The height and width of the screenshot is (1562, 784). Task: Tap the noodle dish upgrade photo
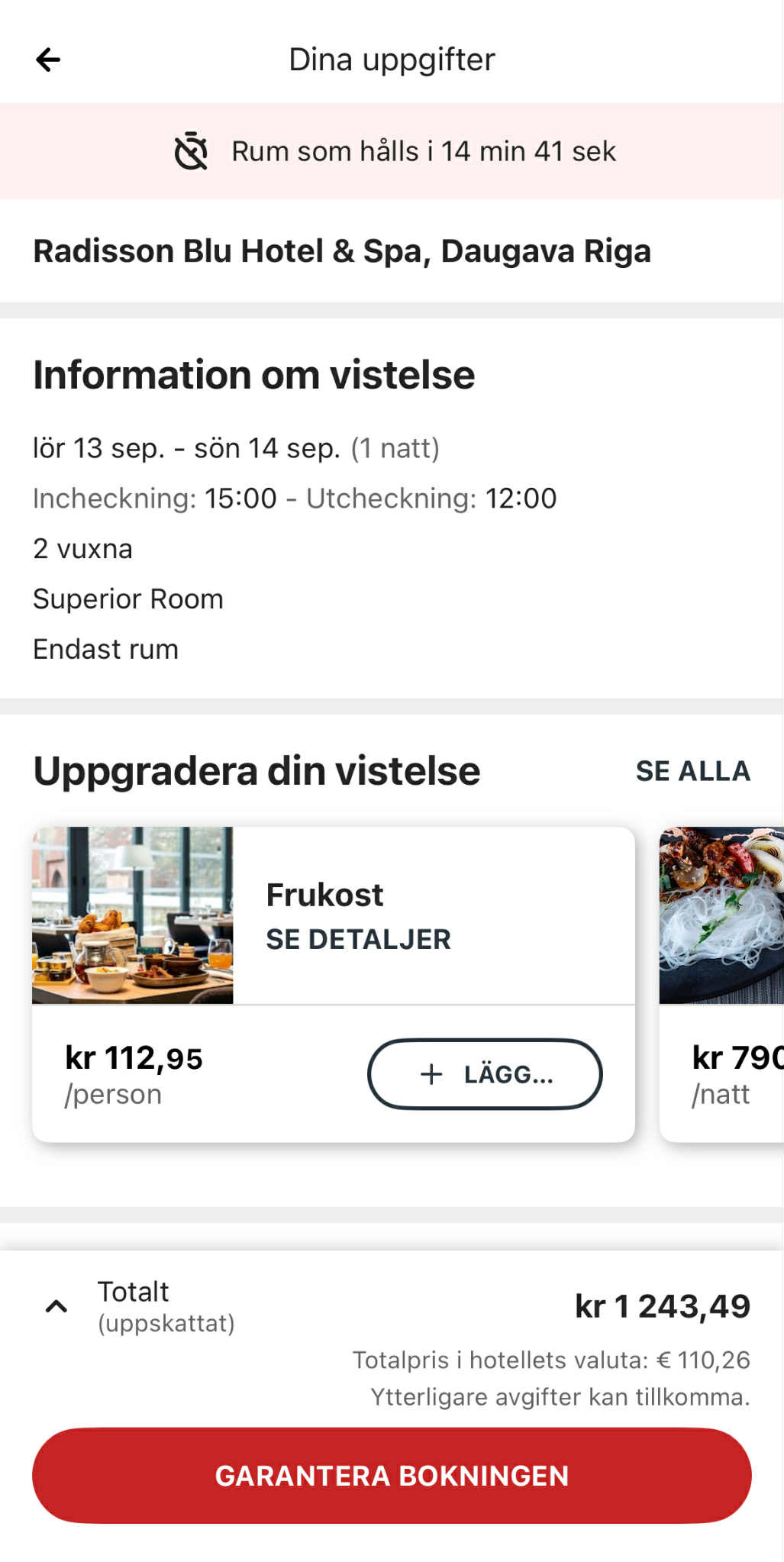click(x=721, y=915)
